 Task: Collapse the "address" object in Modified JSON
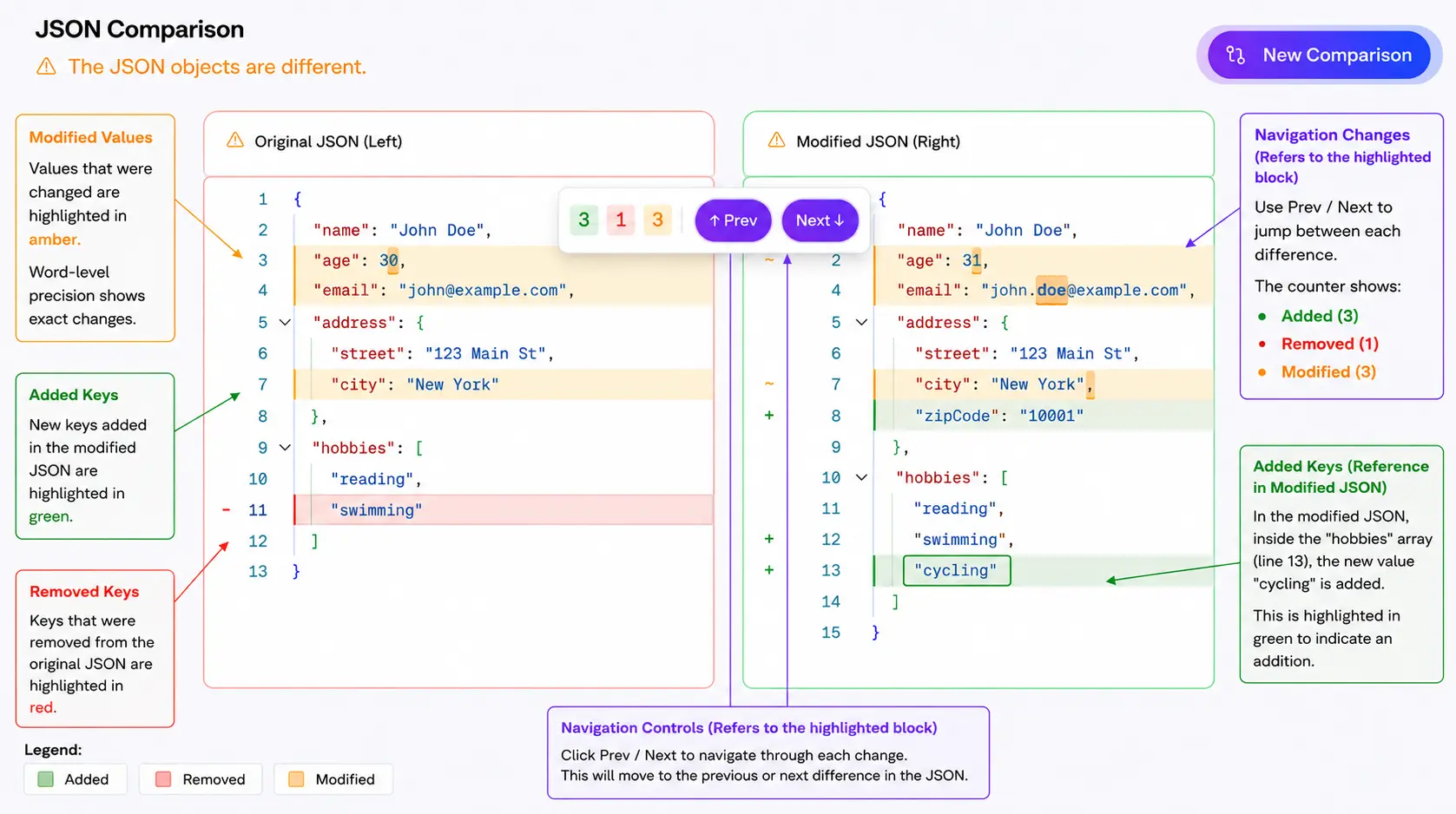coord(861,323)
